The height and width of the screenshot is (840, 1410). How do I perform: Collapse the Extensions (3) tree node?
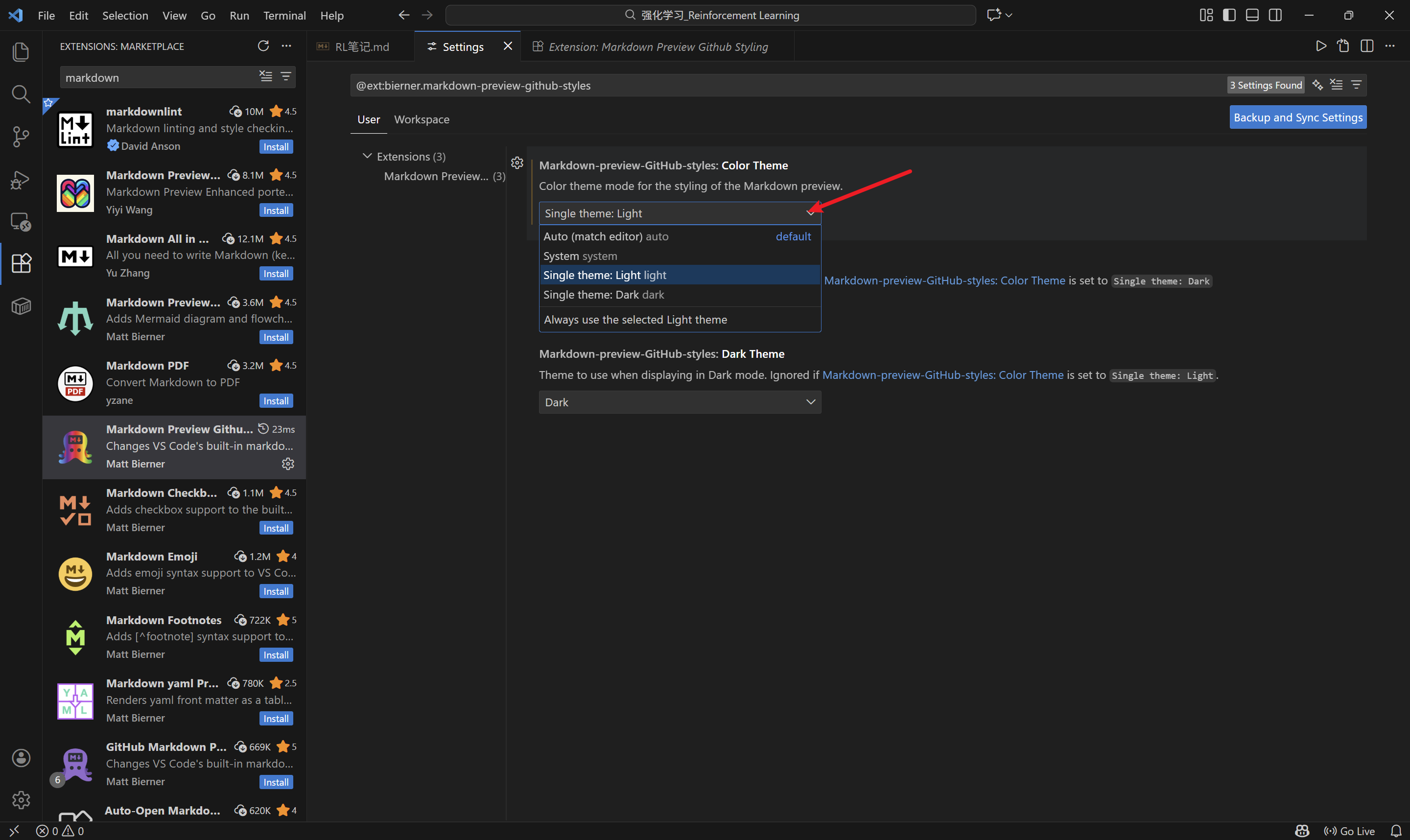tap(367, 156)
